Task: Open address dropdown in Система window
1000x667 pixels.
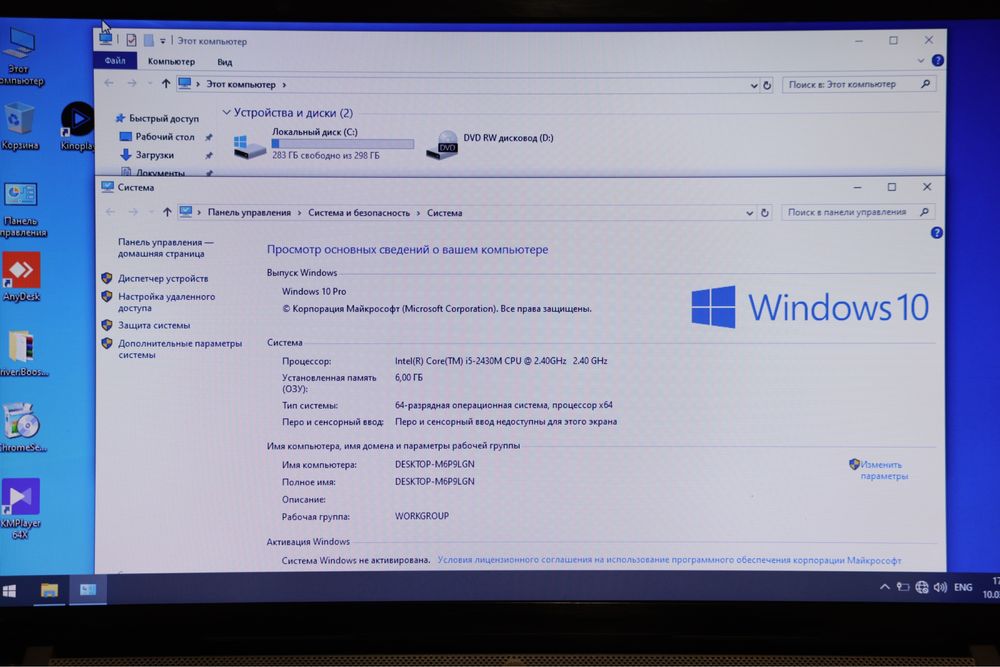Action: coord(749,213)
